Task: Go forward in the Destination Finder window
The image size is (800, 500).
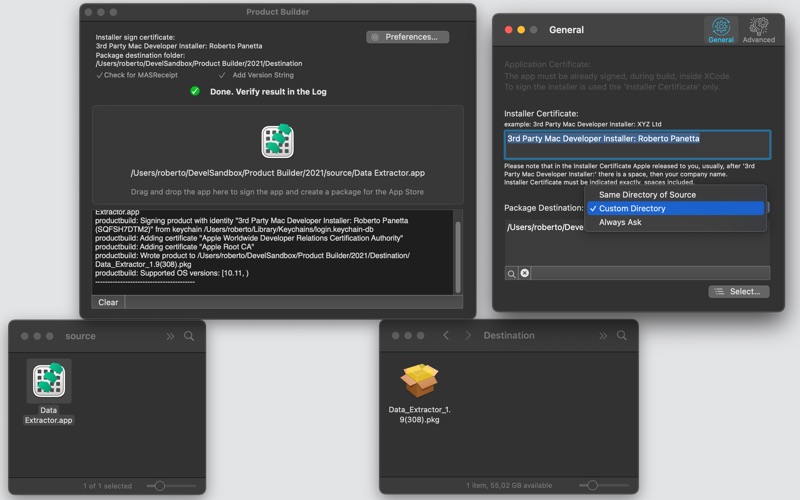Action: tap(468, 335)
